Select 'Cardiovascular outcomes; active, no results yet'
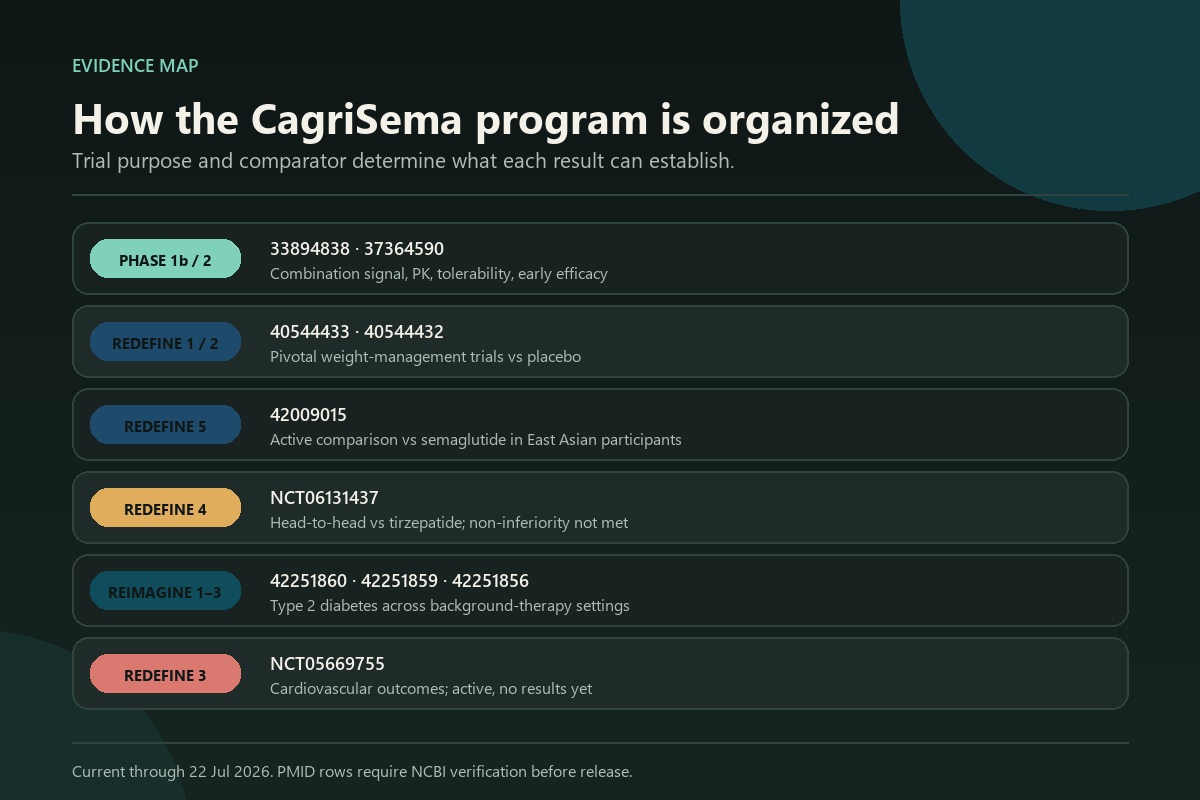The image size is (1200, 800). 431,689
